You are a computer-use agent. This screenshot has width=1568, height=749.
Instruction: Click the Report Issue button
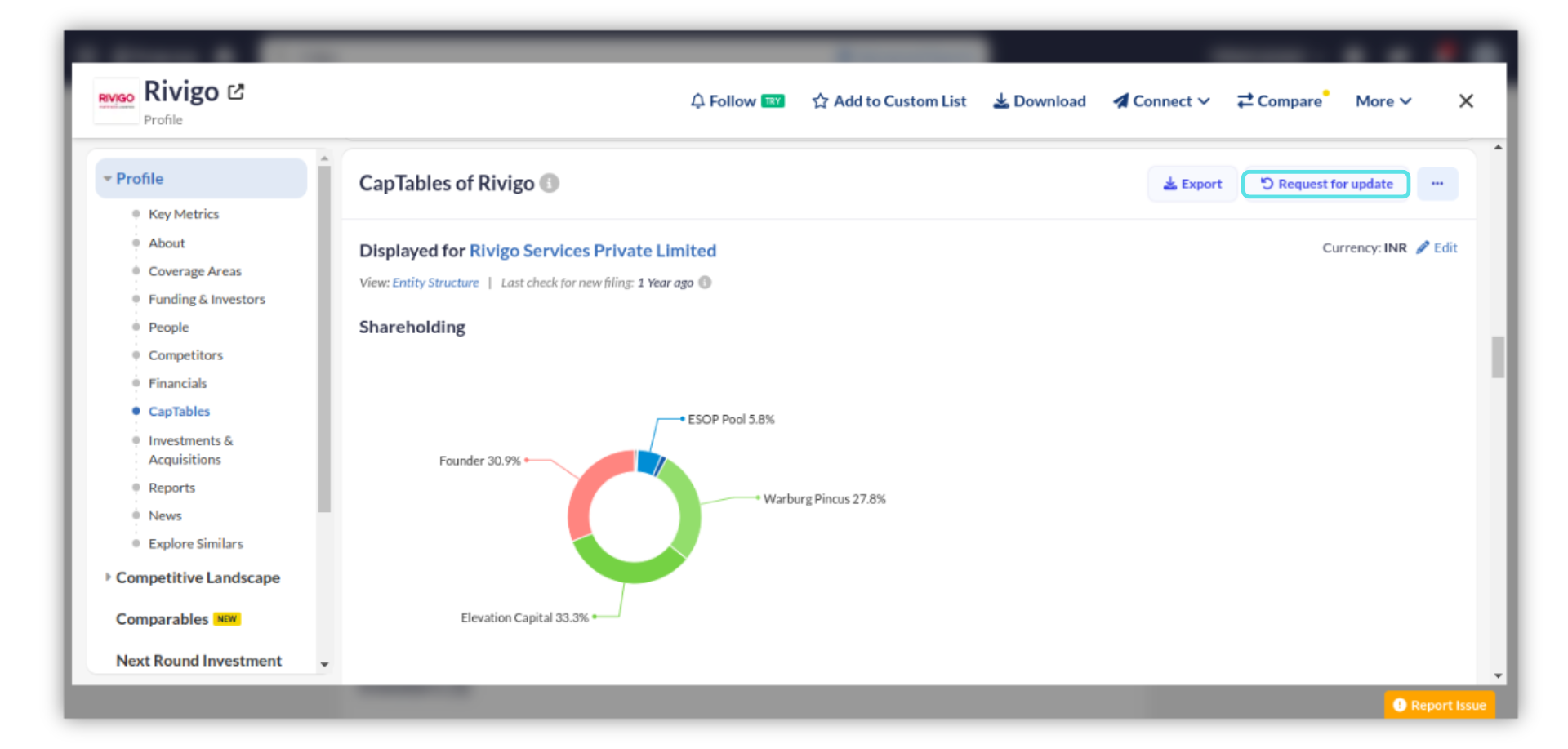pyautogui.click(x=1439, y=705)
